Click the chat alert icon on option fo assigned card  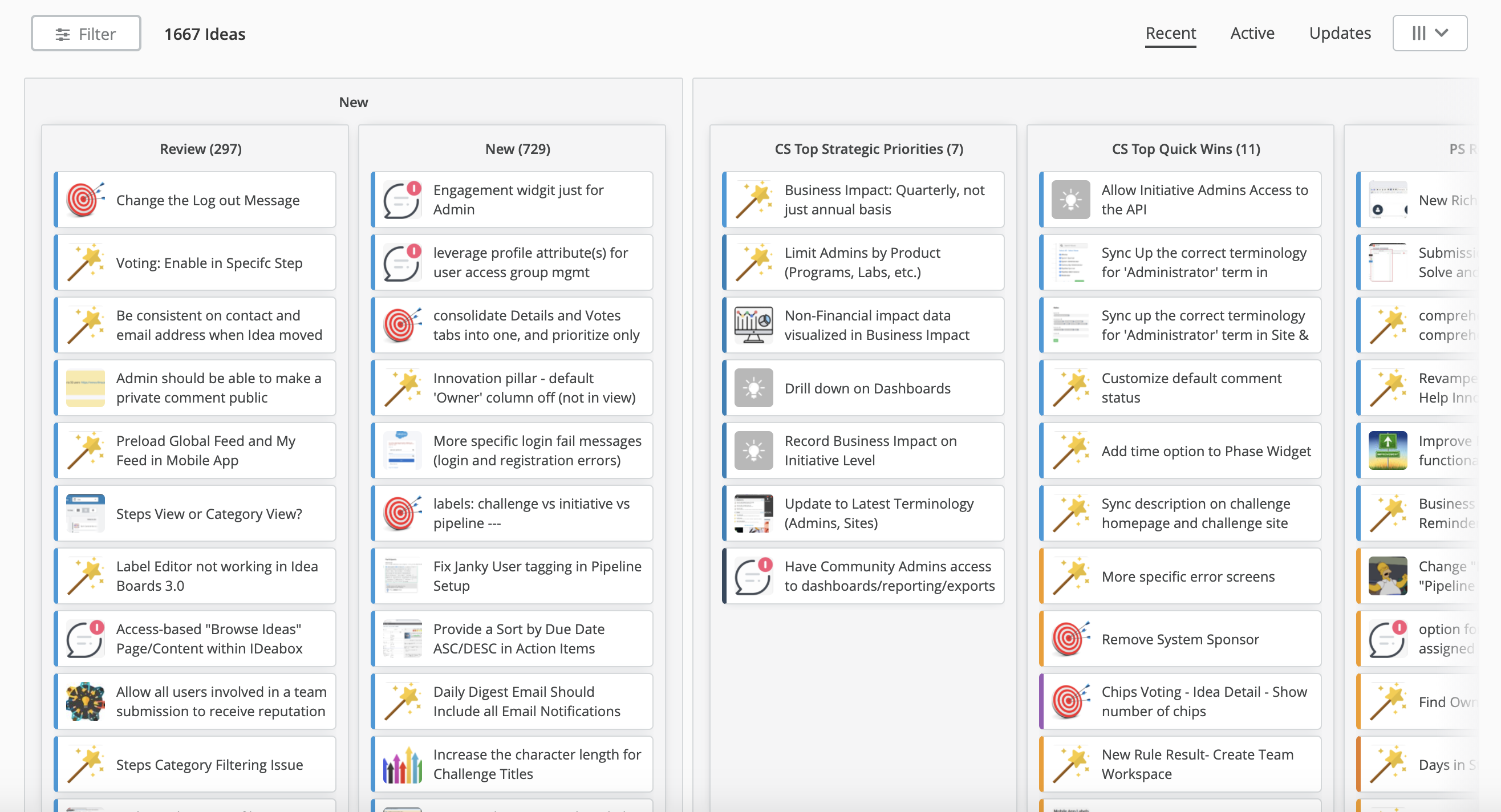coord(1388,639)
